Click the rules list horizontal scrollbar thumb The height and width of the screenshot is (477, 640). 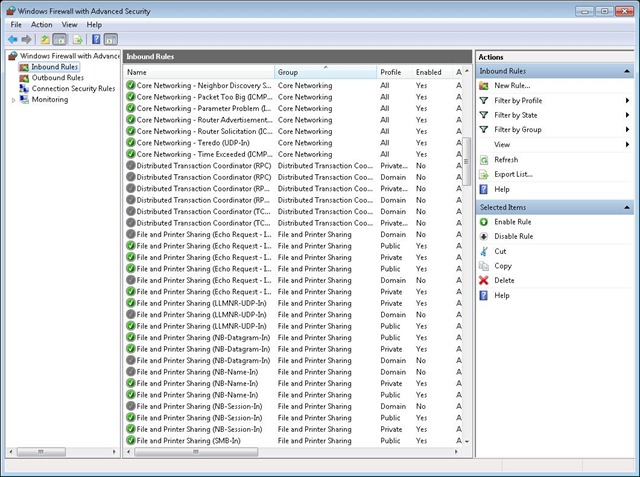196,452
